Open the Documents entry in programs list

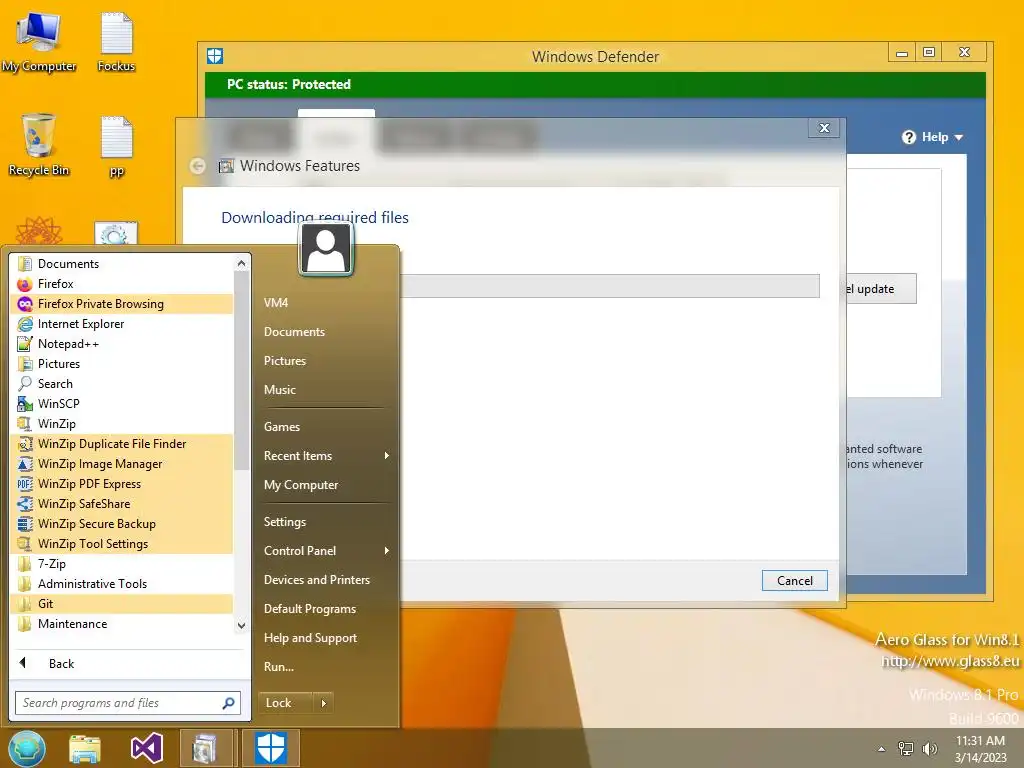(122, 264)
